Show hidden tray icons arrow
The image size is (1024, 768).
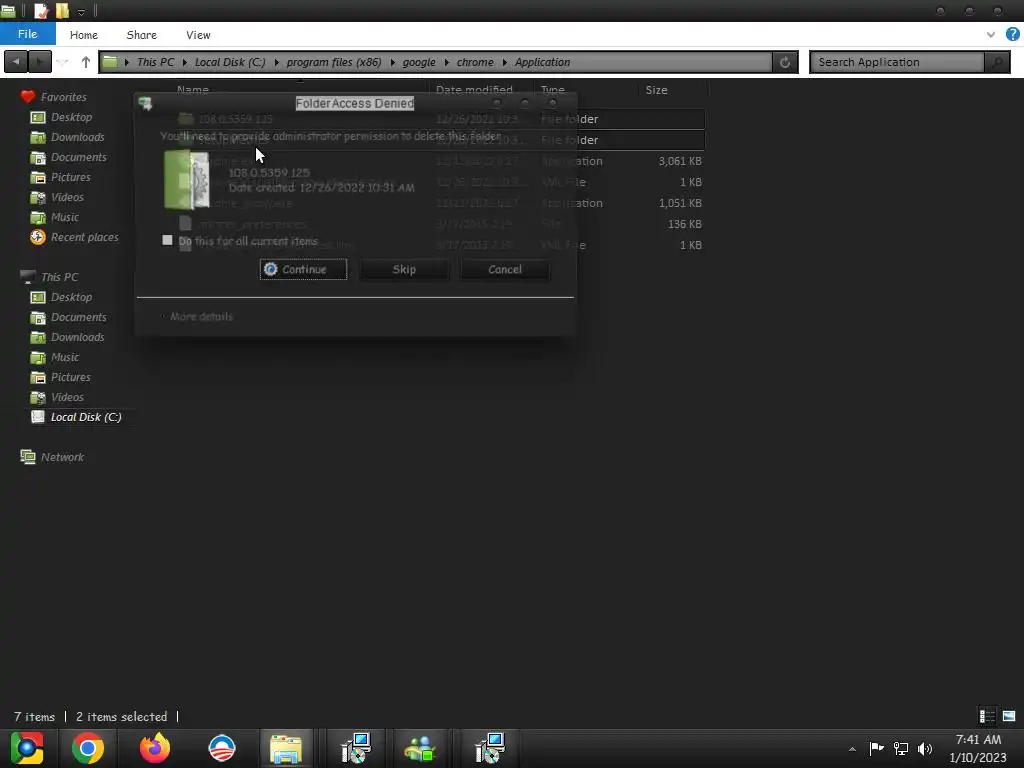tap(852, 749)
